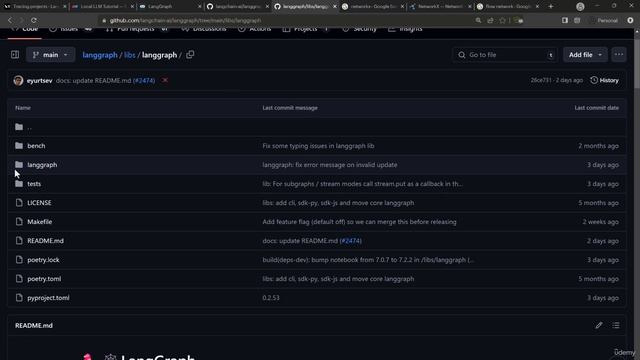Reload the page with the refresh icon
640x360 pixels.
[34, 20]
